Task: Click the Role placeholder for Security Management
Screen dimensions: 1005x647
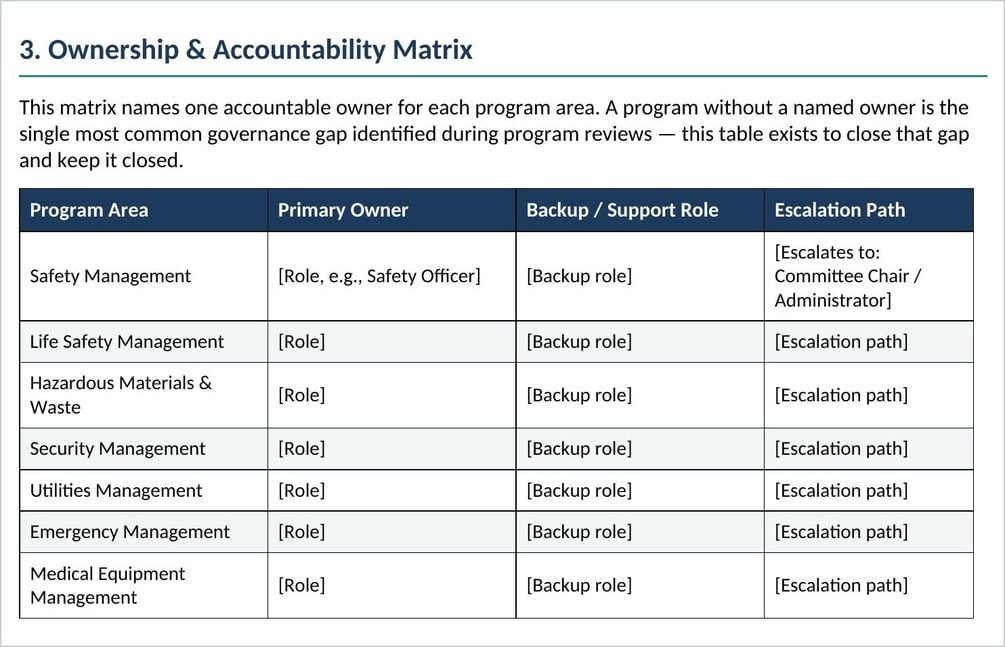Action: 301,449
